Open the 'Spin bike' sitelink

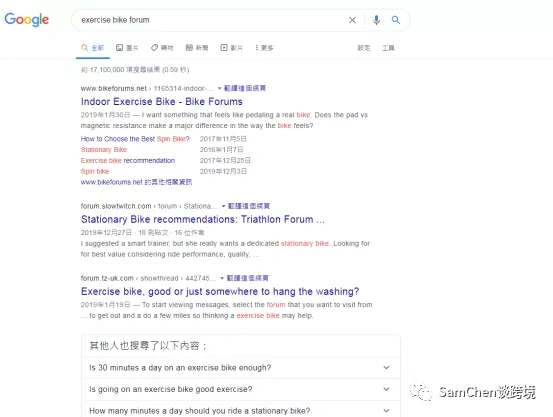(95, 171)
